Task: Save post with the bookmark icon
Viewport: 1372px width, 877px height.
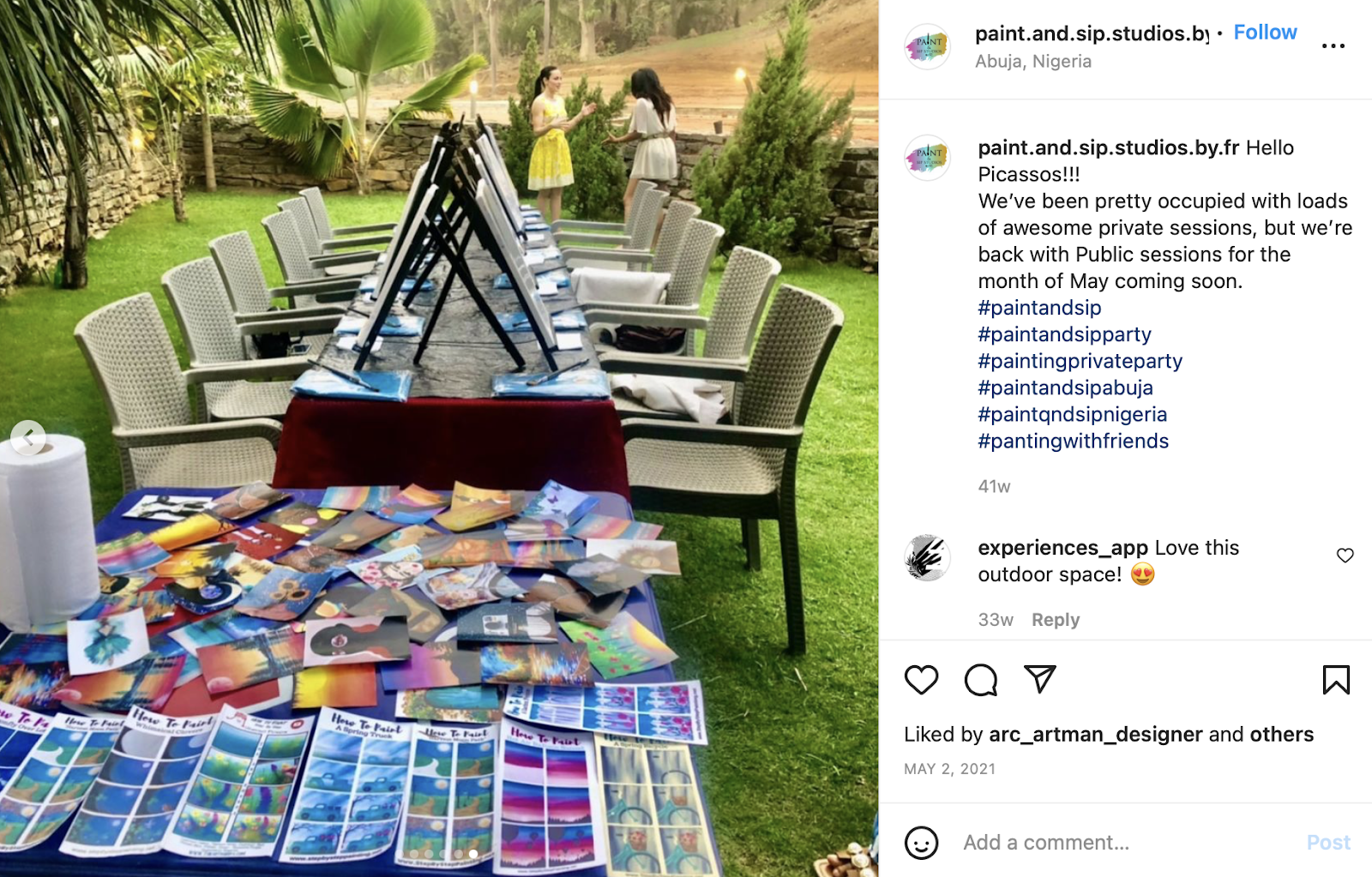Action: (1336, 680)
